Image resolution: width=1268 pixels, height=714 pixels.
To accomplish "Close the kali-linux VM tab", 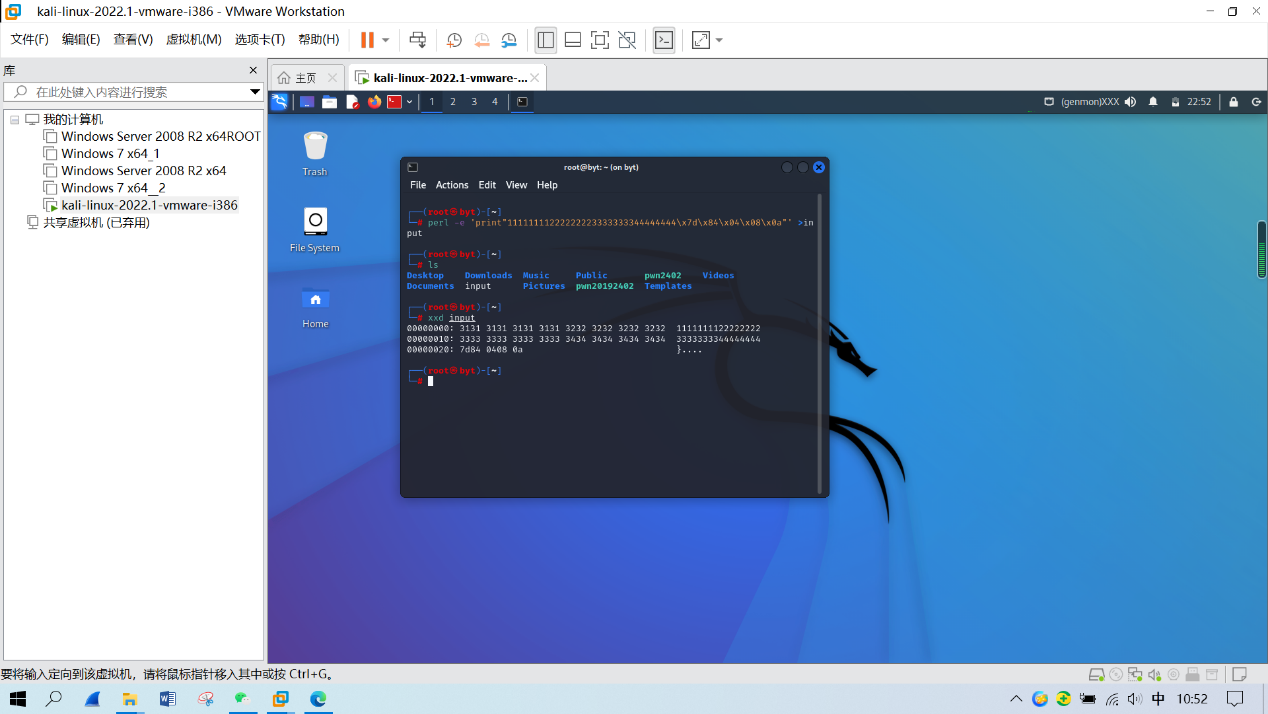I will tap(535, 78).
